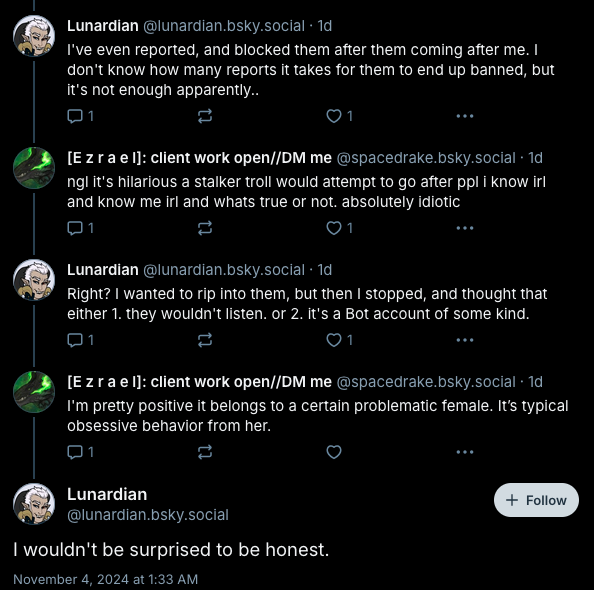594x590 pixels.
Task: Reply to the "I've even reported" post
Action: point(80,116)
